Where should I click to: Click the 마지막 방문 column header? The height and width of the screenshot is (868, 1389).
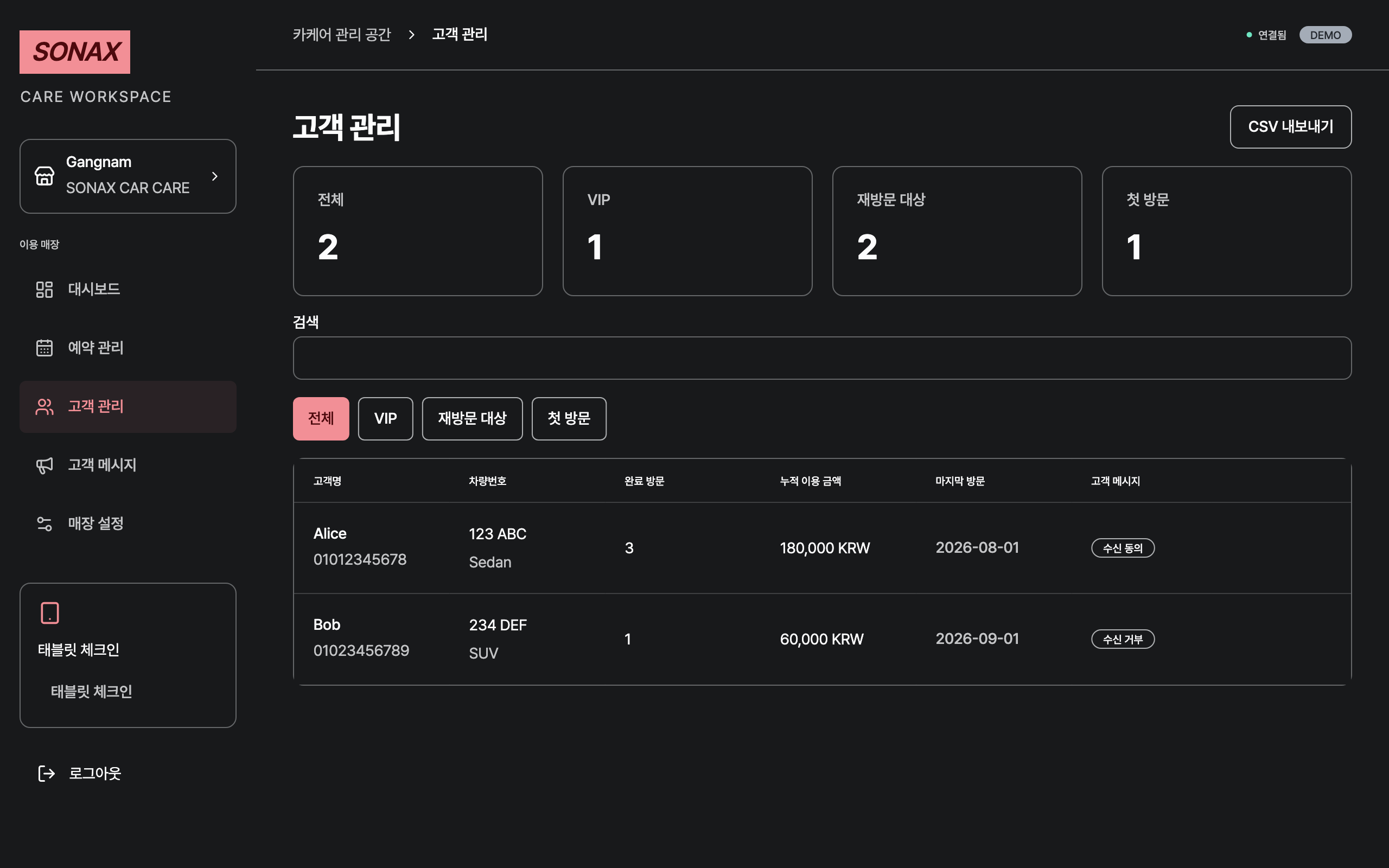[960, 481]
